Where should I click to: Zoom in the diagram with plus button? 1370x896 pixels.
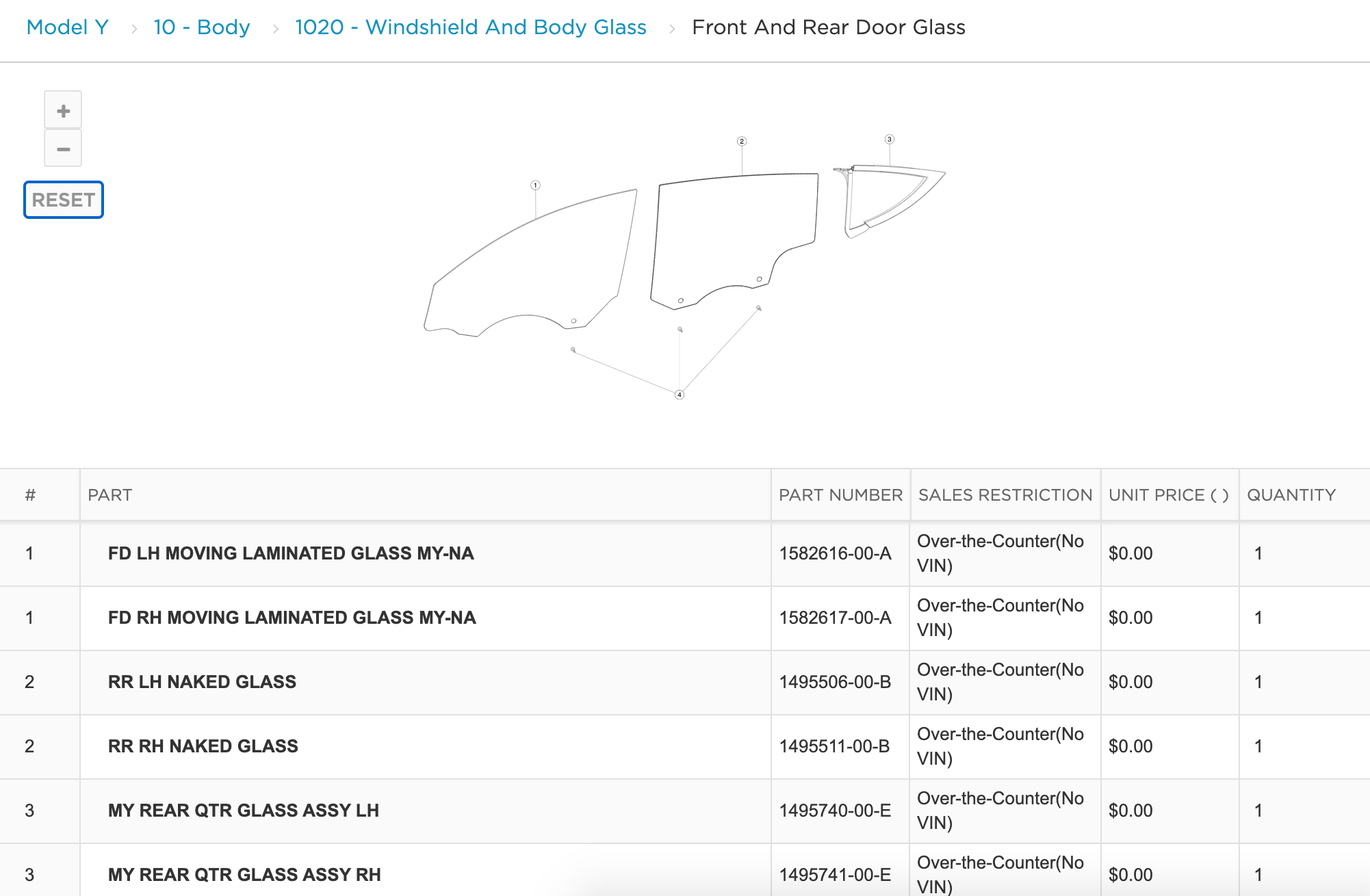pos(63,111)
